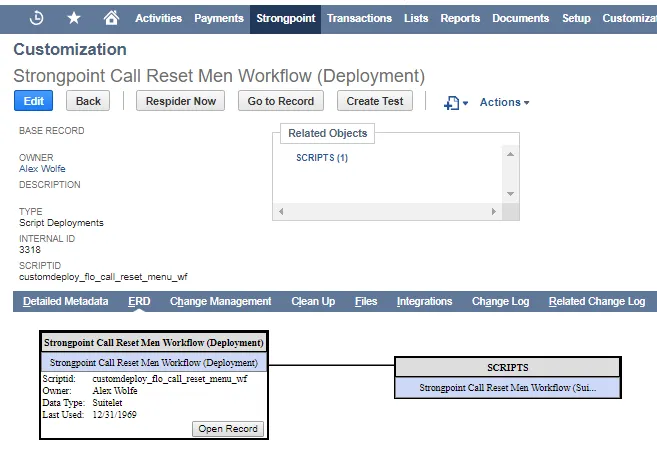Click the Related Objects scroll left arrow

[x=281, y=212]
